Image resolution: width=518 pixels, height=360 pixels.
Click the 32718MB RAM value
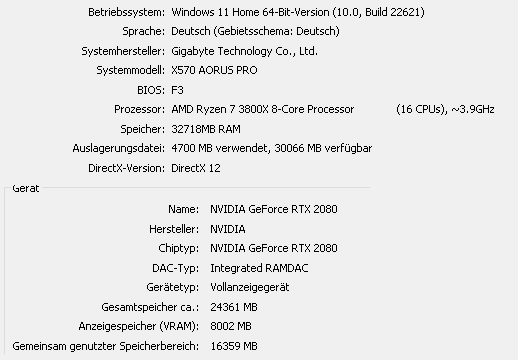(x=206, y=129)
